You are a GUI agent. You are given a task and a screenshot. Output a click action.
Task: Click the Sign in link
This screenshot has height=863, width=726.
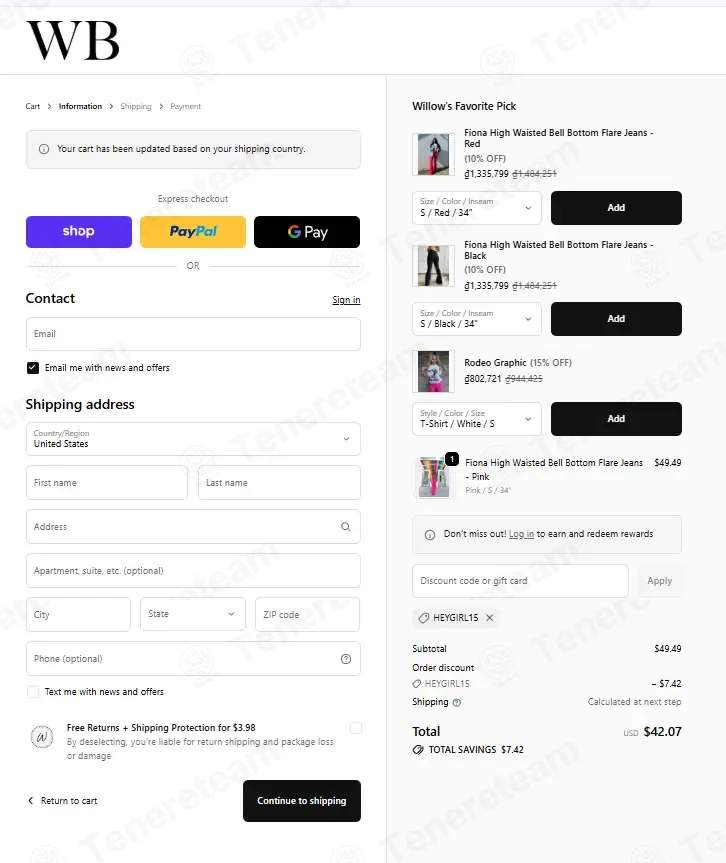click(346, 300)
